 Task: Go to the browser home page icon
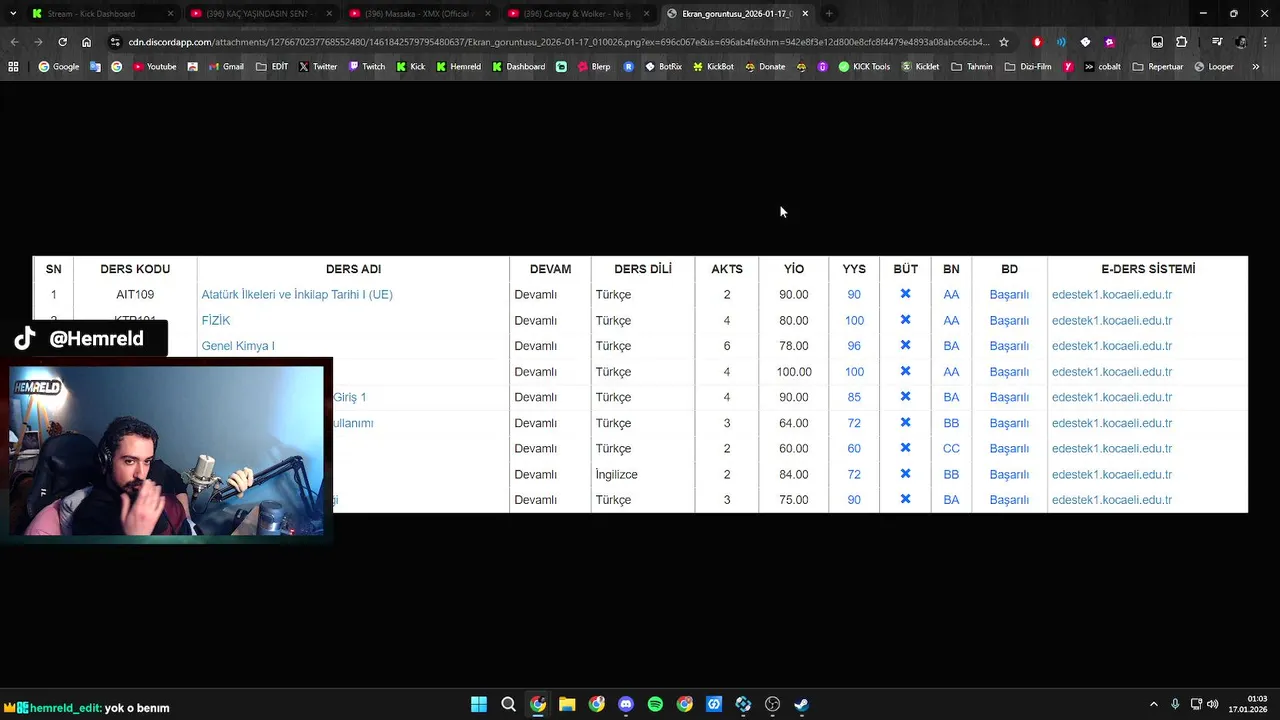[x=87, y=42]
